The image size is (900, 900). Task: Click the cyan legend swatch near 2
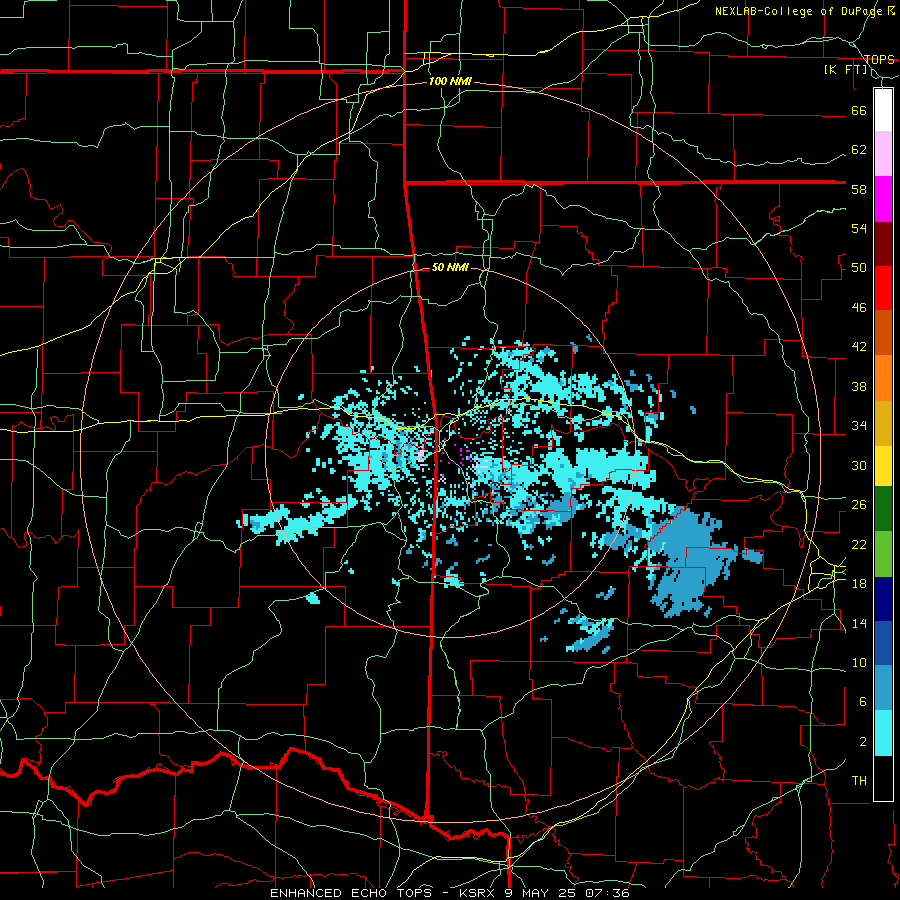pos(883,734)
